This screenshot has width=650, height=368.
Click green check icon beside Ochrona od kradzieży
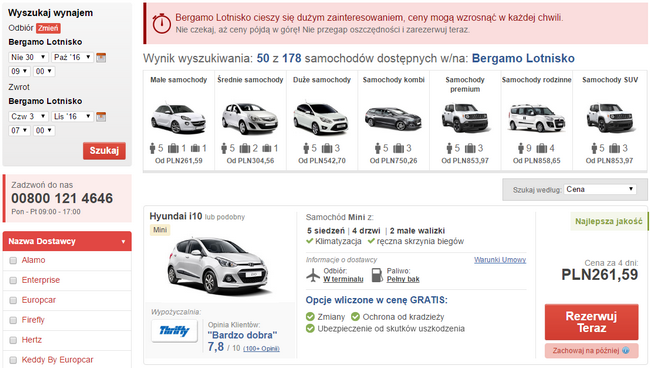(355, 317)
